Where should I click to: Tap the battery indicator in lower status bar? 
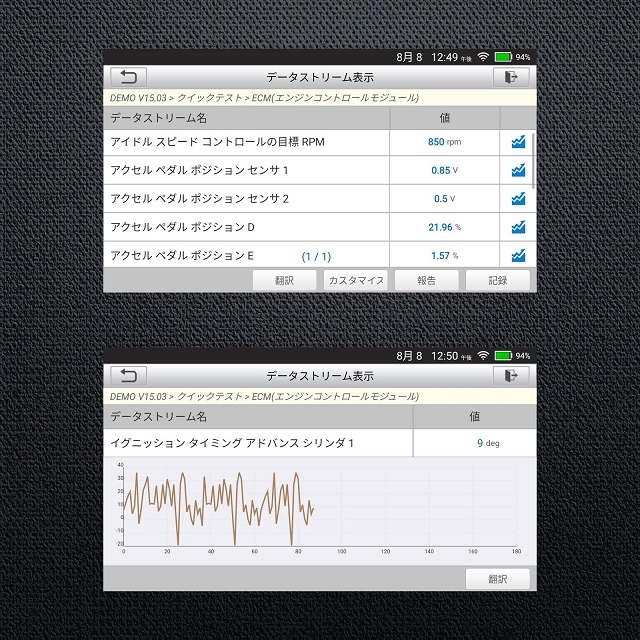click(x=503, y=356)
